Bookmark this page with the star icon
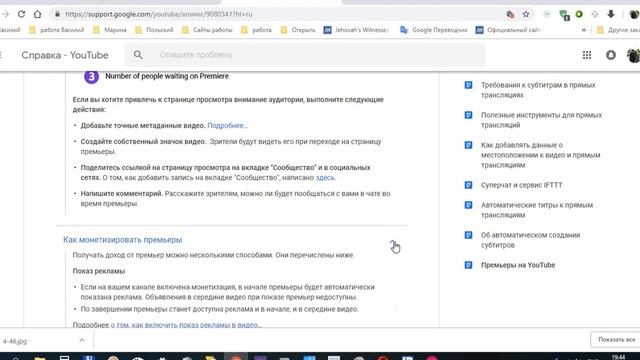Viewport: 640px width, 360px height. (526, 14)
